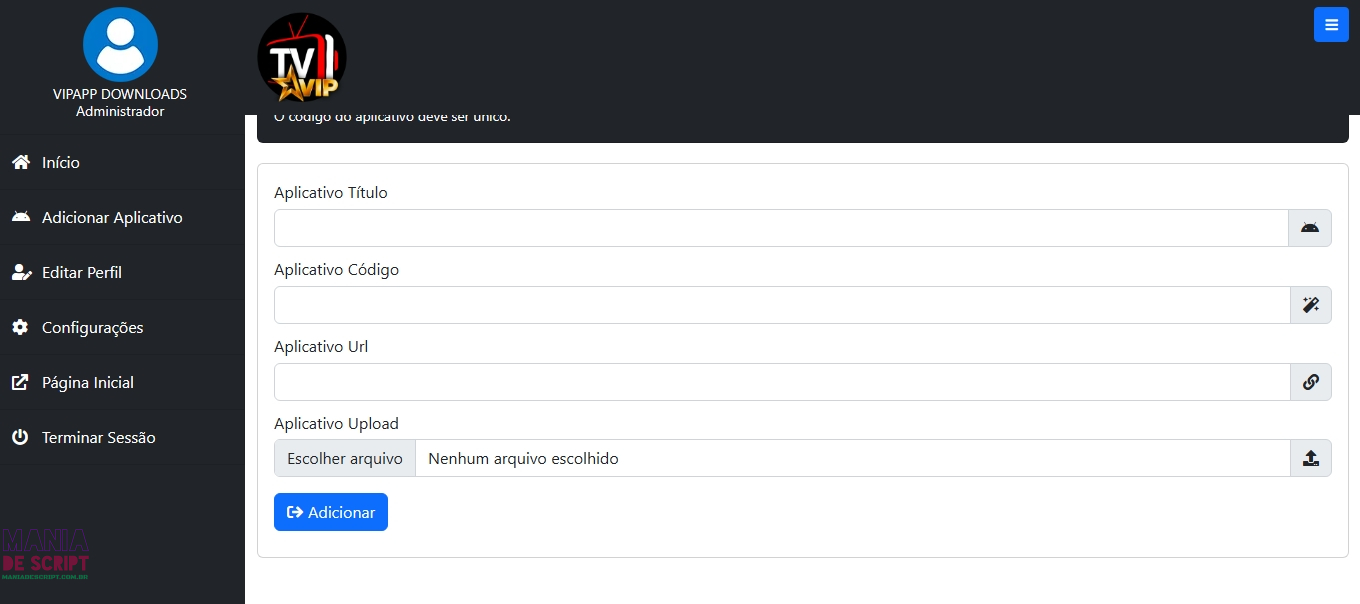Click the VIPAPP DOWNLOADS username text
The width and height of the screenshot is (1360, 604).
(x=120, y=94)
